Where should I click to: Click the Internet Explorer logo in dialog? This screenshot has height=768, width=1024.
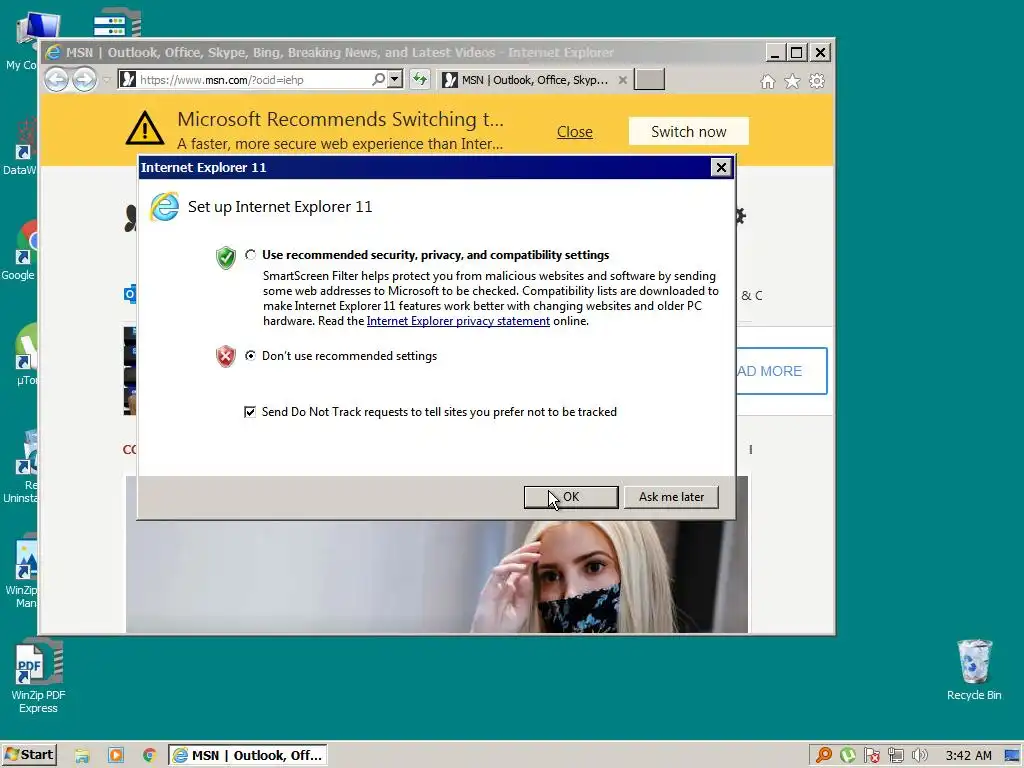pyautogui.click(x=165, y=207)
